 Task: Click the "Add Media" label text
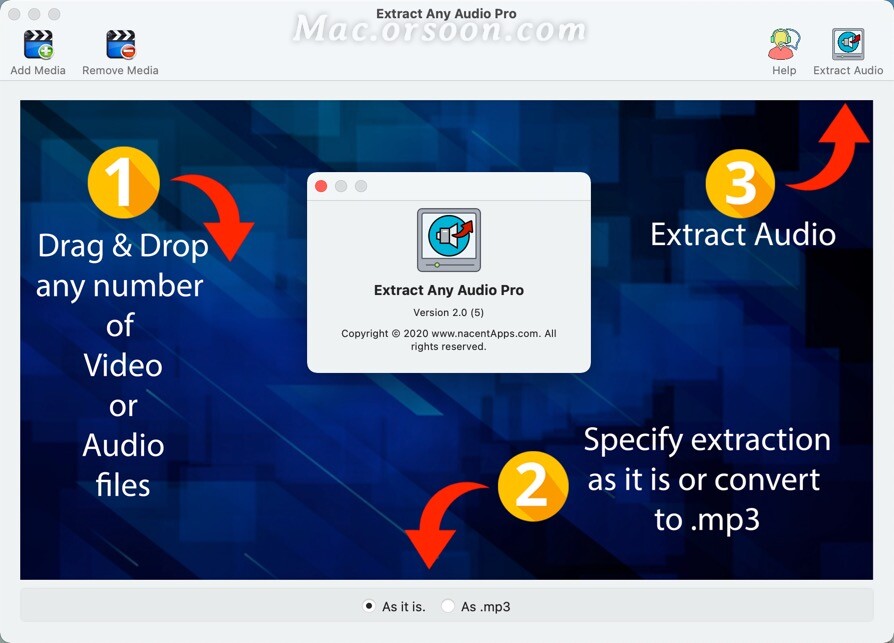point(38,70)
